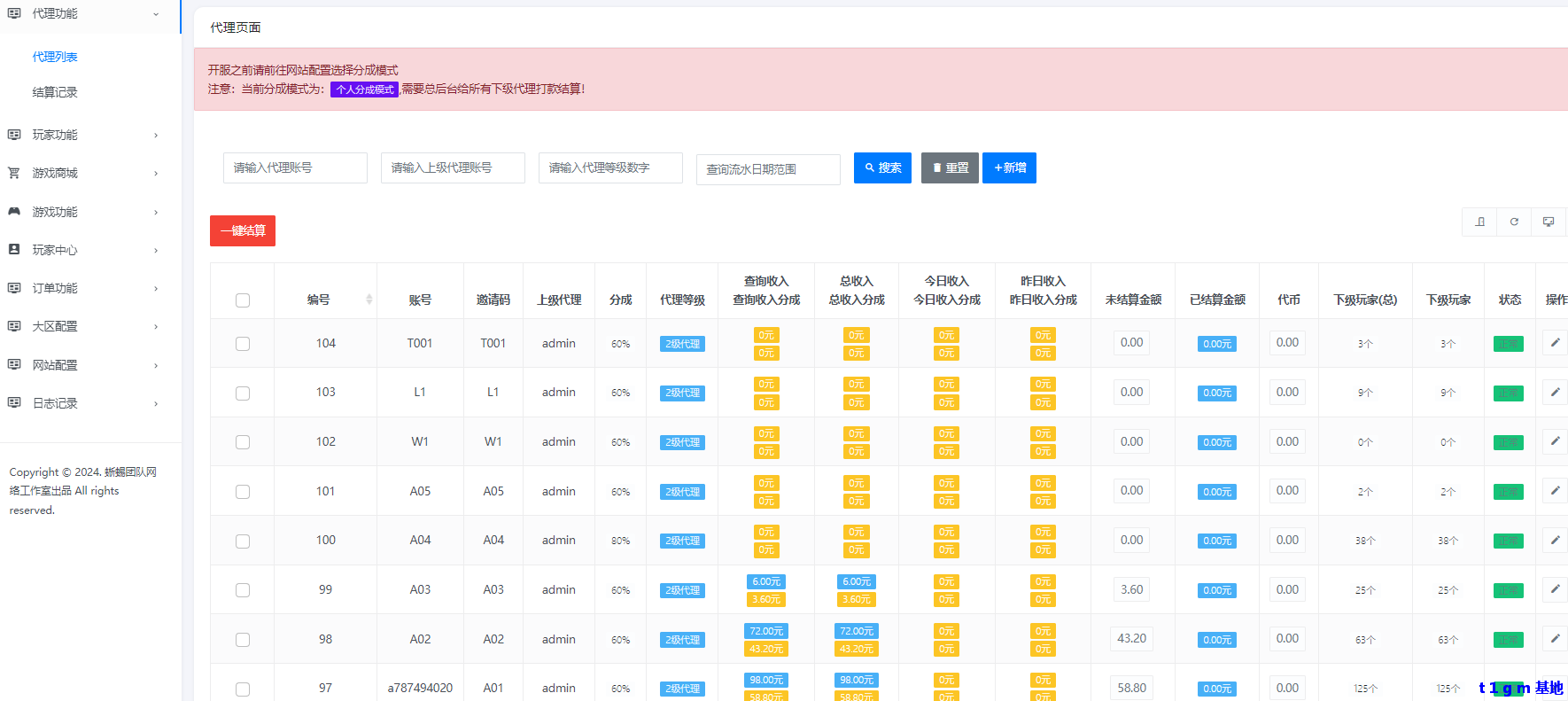Click the print table icon
Screen dimensions: 1568x701
[1549, 222]
